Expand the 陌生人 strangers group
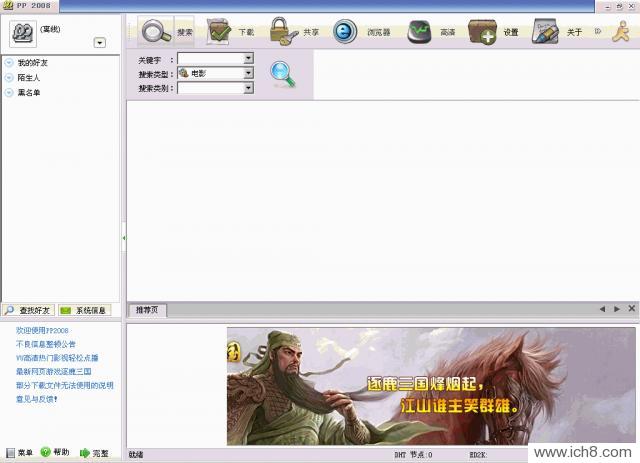The height and width of the screenshot is (463, 640). click(x=9, y=77)
